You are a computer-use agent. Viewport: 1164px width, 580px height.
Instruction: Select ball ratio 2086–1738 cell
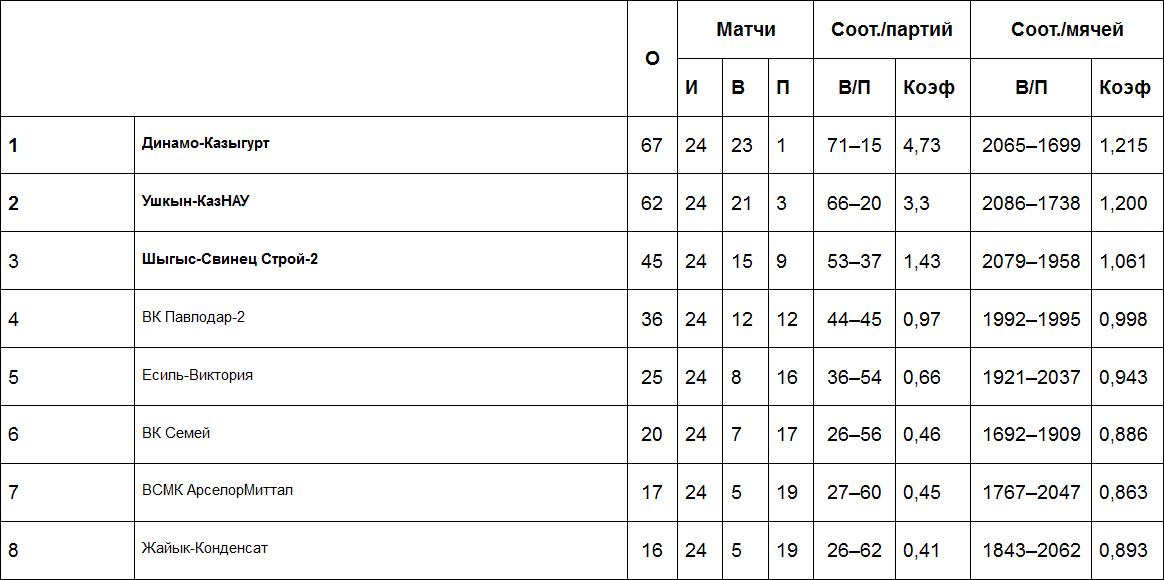coord(1031,203)
